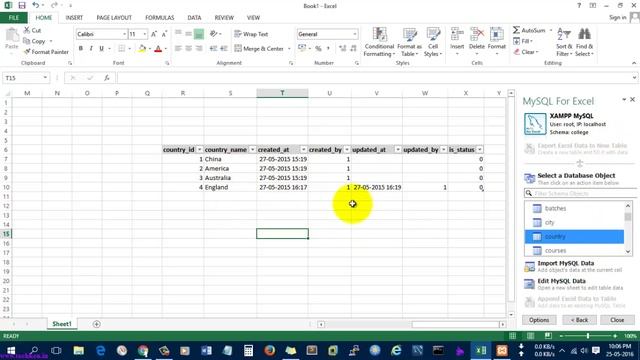The image size is (640, 360).
Task: Click the zoom slider in the status bar
Action: tap(588, 336)
